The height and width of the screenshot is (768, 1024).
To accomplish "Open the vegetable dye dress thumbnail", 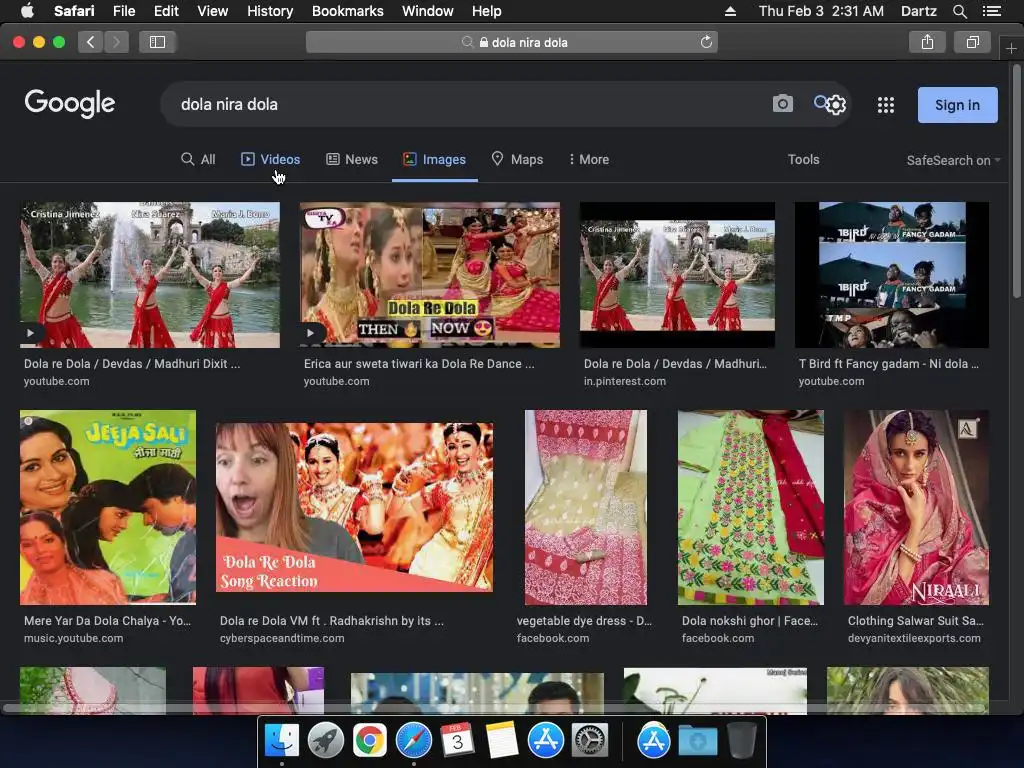I will [x=586, y=507].
